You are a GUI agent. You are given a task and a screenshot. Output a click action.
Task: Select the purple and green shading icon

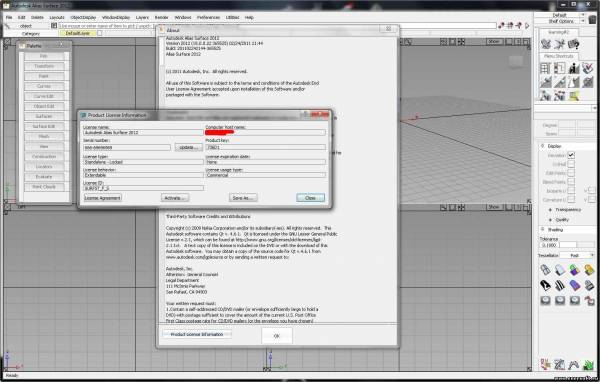[574, 270]
